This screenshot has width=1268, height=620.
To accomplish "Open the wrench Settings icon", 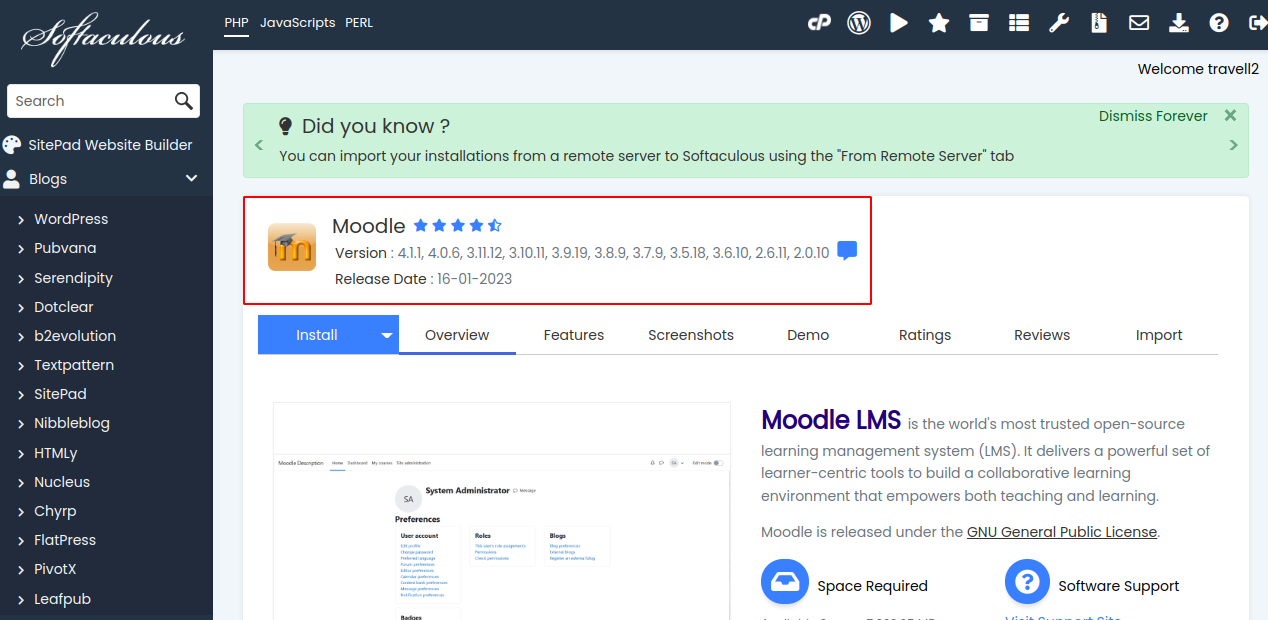I will click(x=1059, y=22).
